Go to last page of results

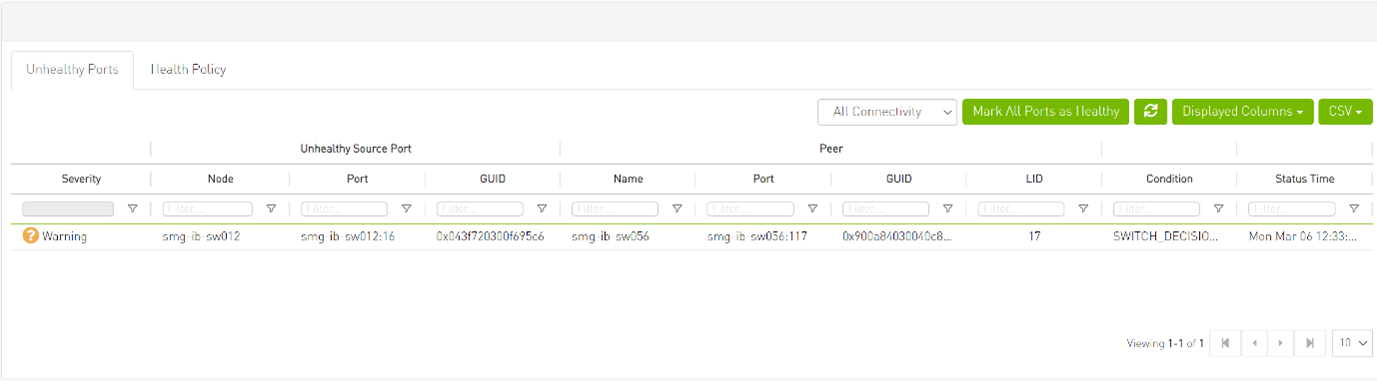(1310, 343)
